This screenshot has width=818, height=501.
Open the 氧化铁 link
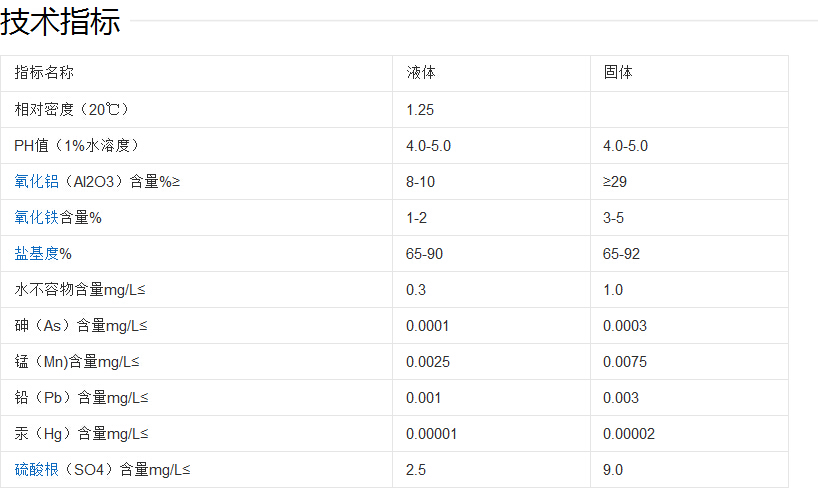pyautogui.click(x=37, y=218)
